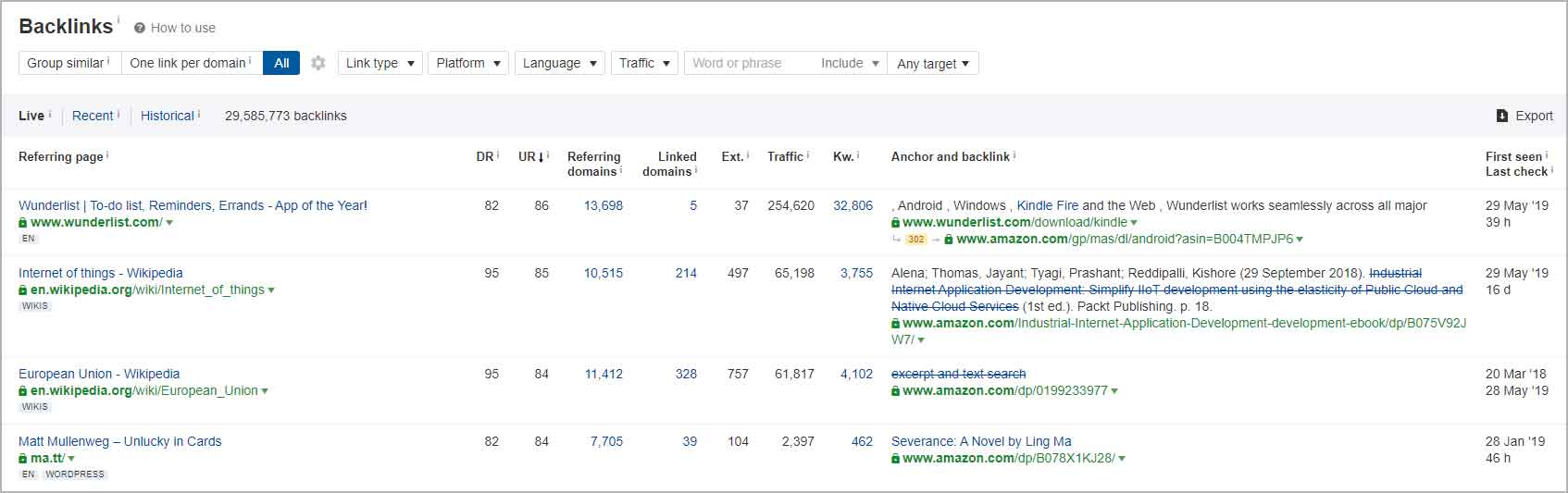The width and height of the screenshot is (1568, 493).
Task: Click the How to use help icon
Action: click(x=140, y=28)
